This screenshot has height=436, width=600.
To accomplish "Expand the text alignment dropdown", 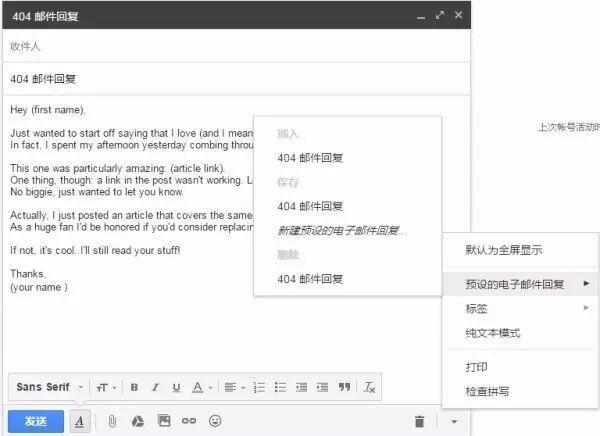I will (x=233, y=387).
